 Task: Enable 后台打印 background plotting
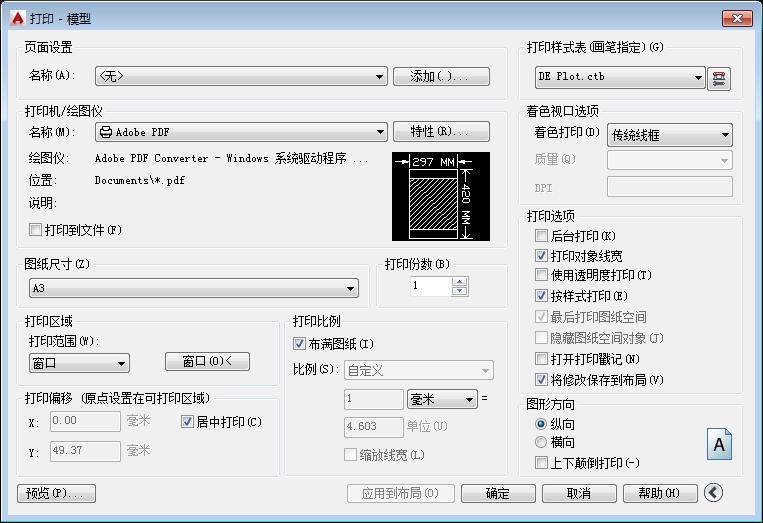(541, 236)
